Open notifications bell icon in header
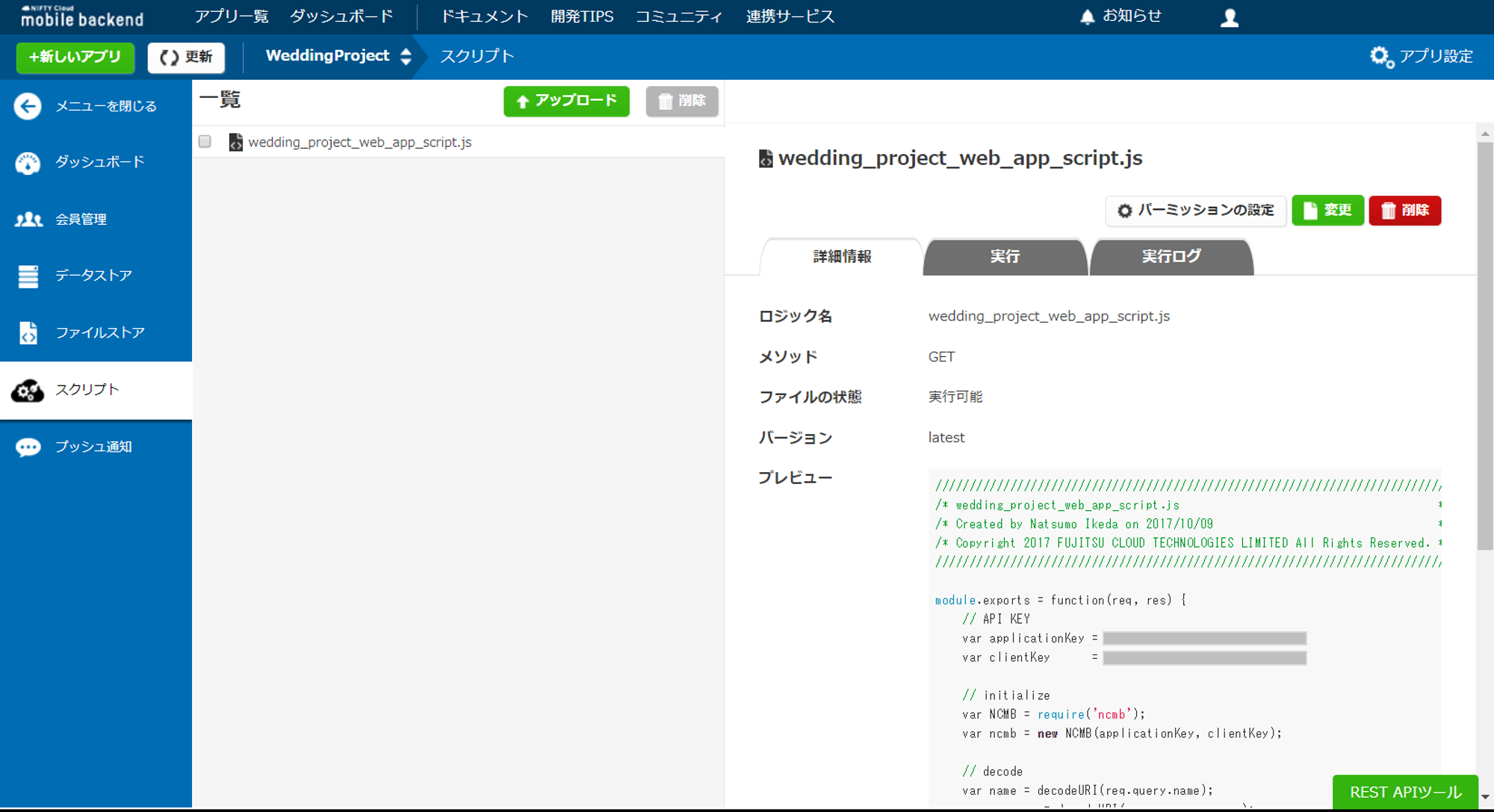Image resolution: width=1494 pixels, height=812 pixels. point(1088,17)
